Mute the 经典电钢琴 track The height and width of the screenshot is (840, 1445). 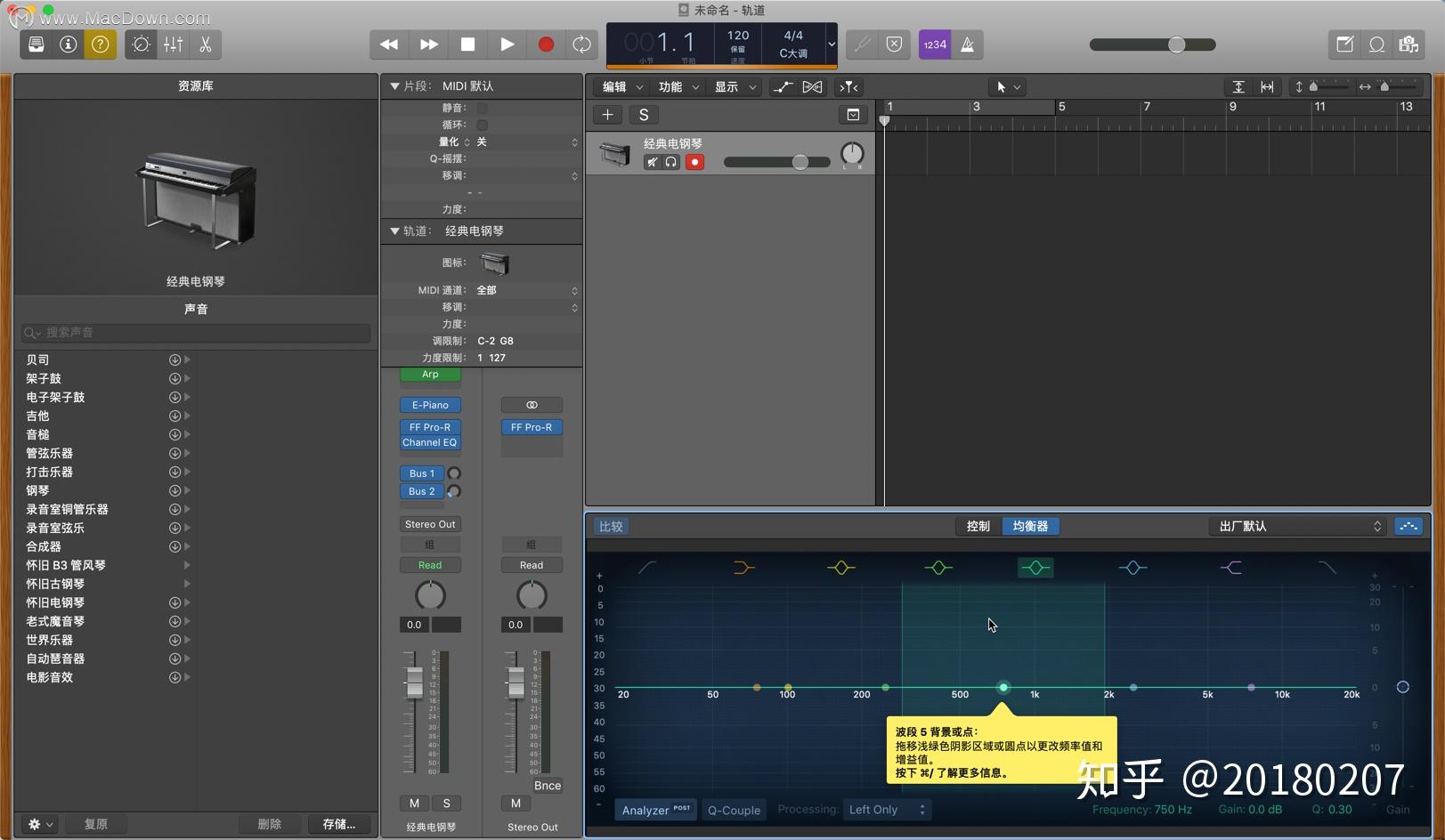653,162
